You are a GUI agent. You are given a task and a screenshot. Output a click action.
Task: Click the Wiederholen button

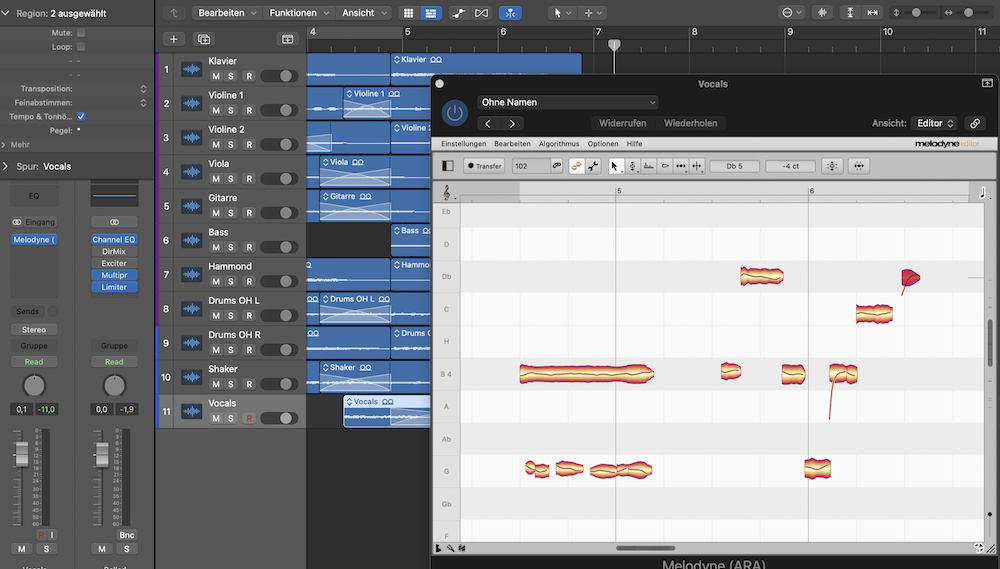point(690,123)
